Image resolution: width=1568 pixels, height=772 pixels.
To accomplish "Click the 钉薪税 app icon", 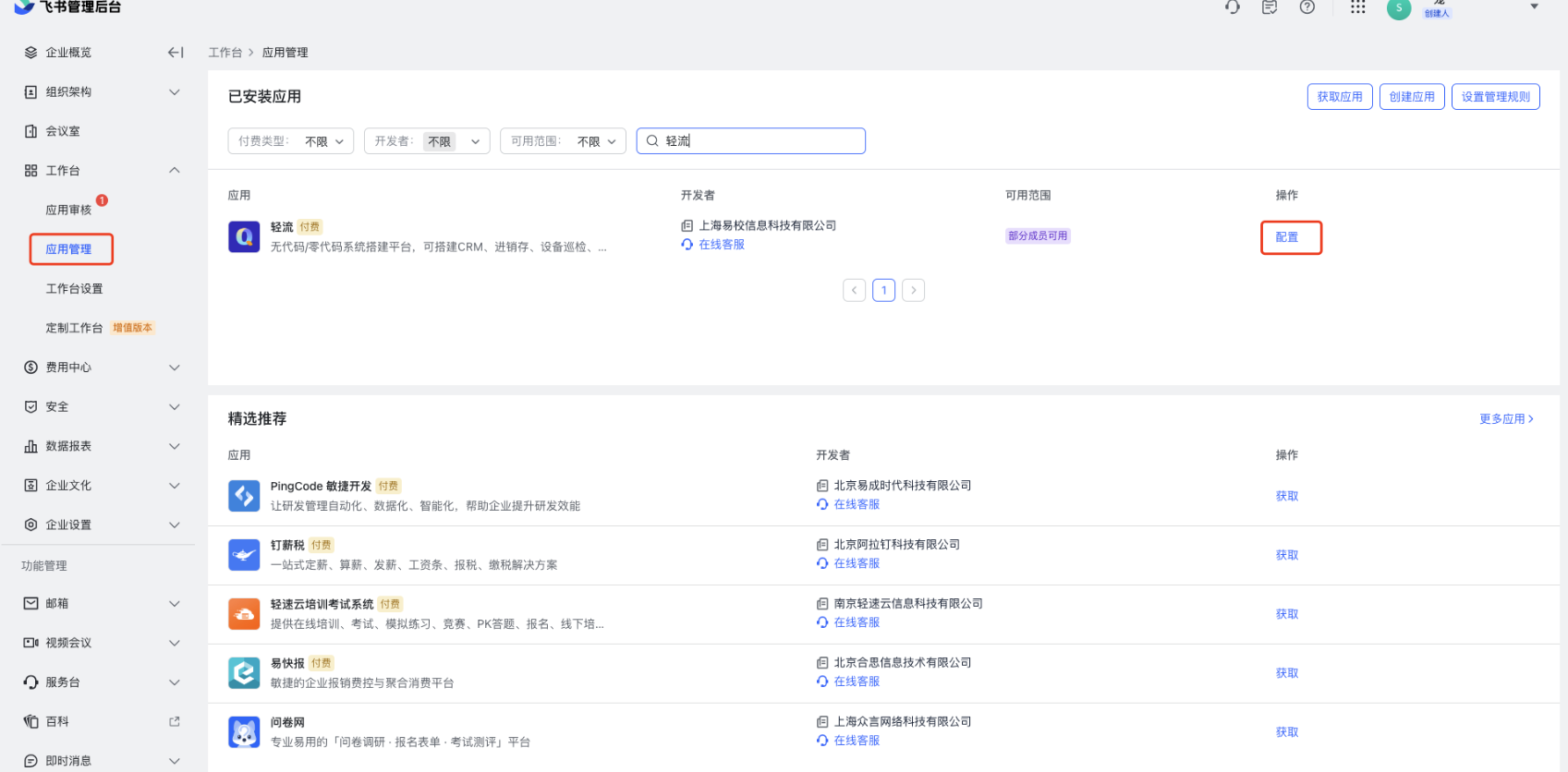I will tap(244, 555).
